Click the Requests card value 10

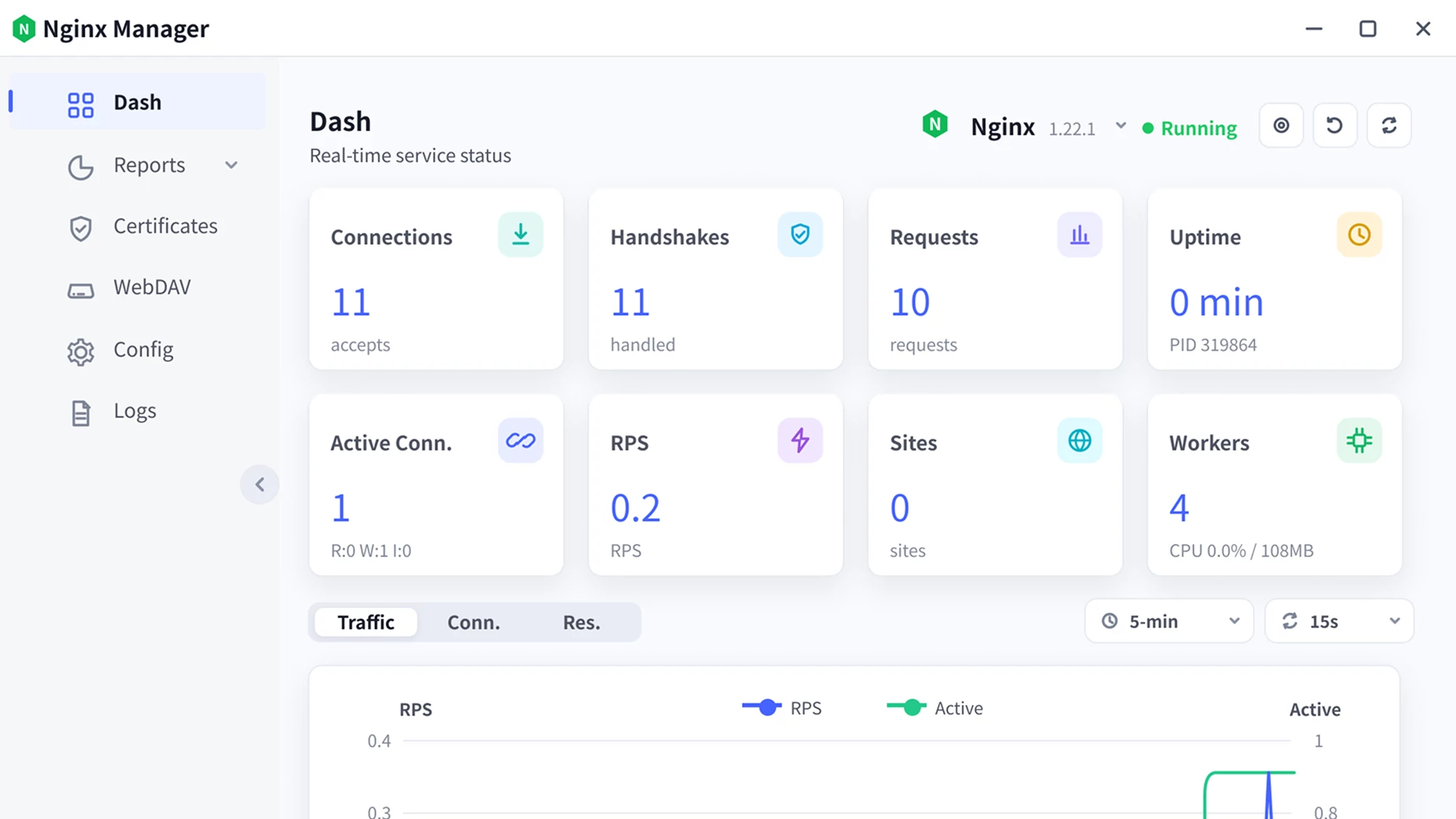(x=910, y=302)
